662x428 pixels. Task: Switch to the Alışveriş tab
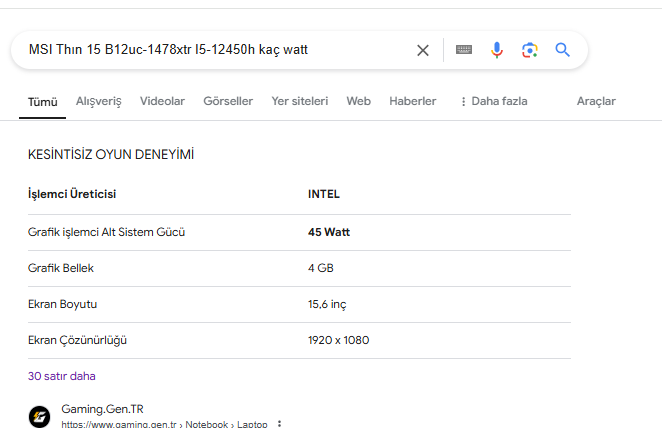[99, 101]
